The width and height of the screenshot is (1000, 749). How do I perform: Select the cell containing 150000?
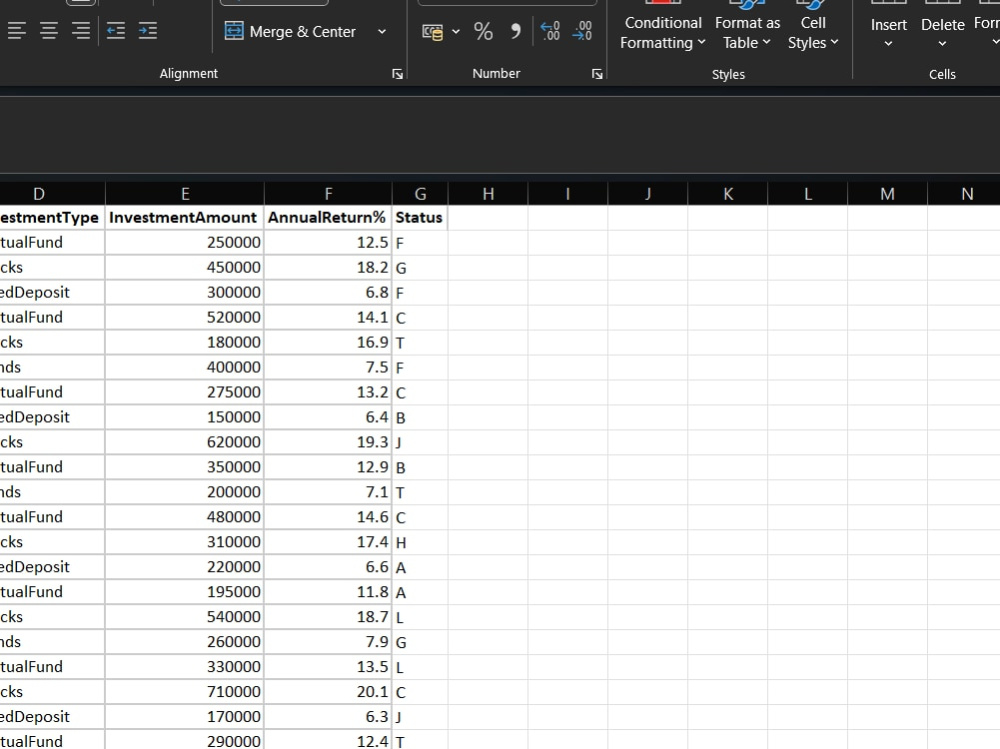(x=185, y=417)
